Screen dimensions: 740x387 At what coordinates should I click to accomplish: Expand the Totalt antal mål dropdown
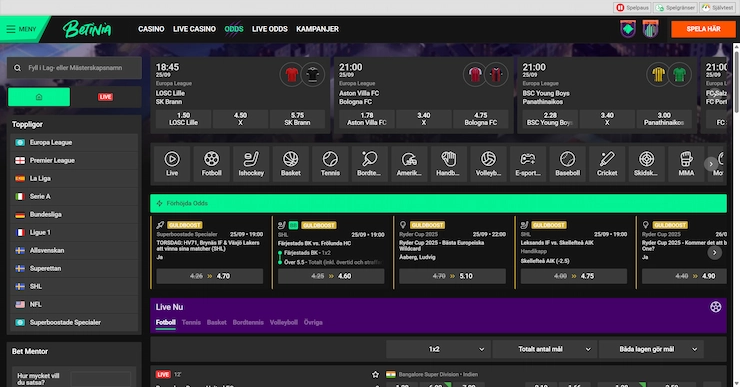(545, 349)
